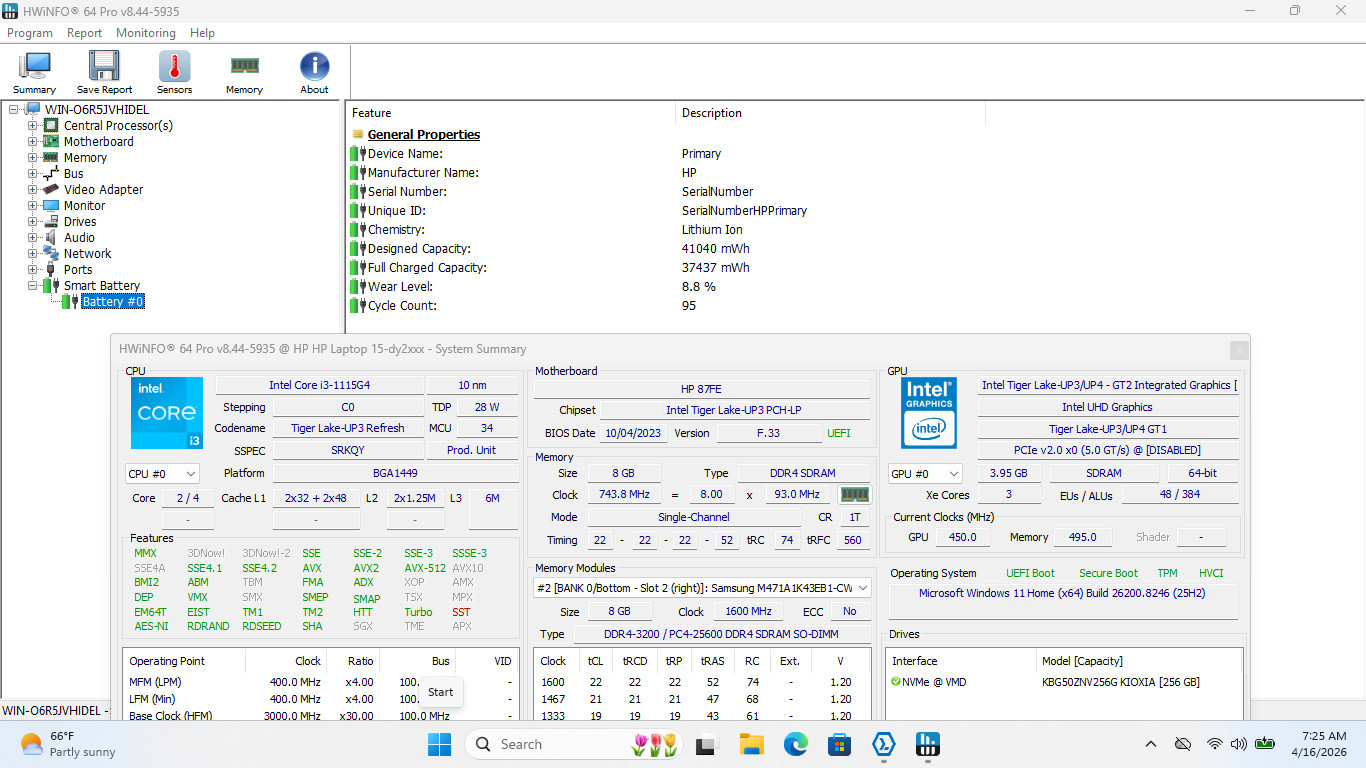1366x768 pixels.
Task: Click the Audio speaker icon in the tree
Action: [x=51, y=237]
